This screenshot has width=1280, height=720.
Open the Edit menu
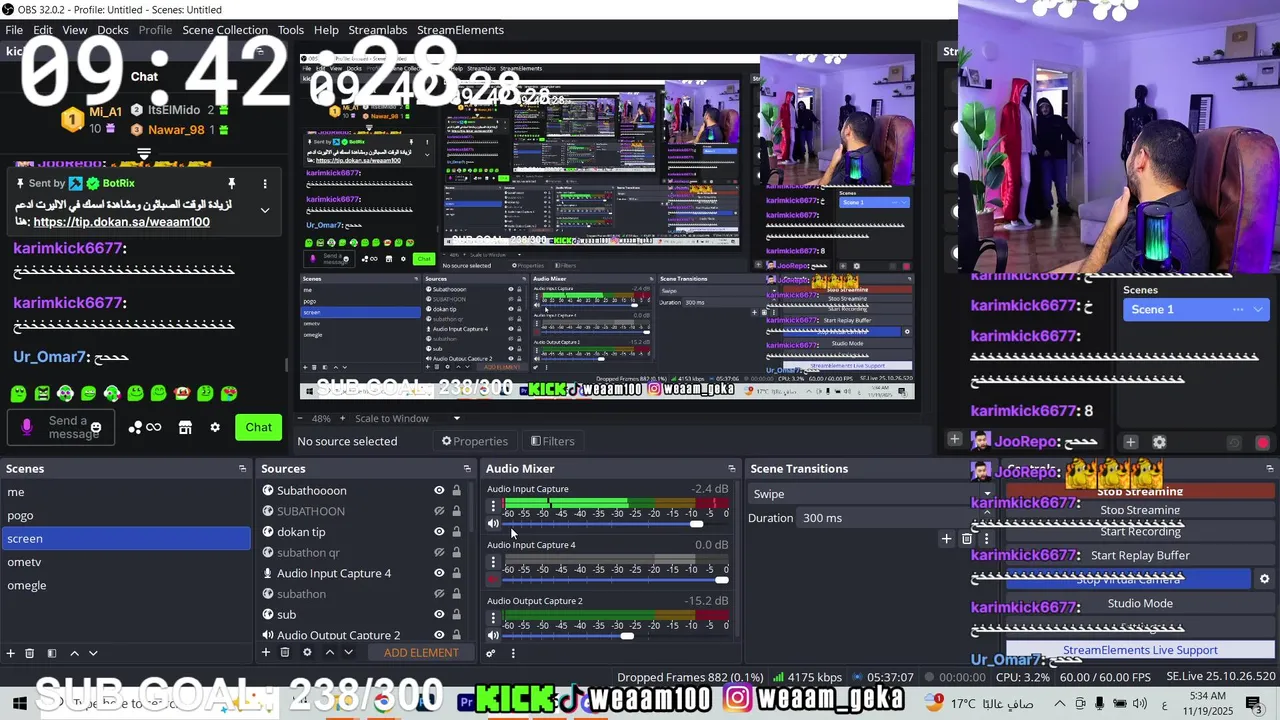(43, 30)
